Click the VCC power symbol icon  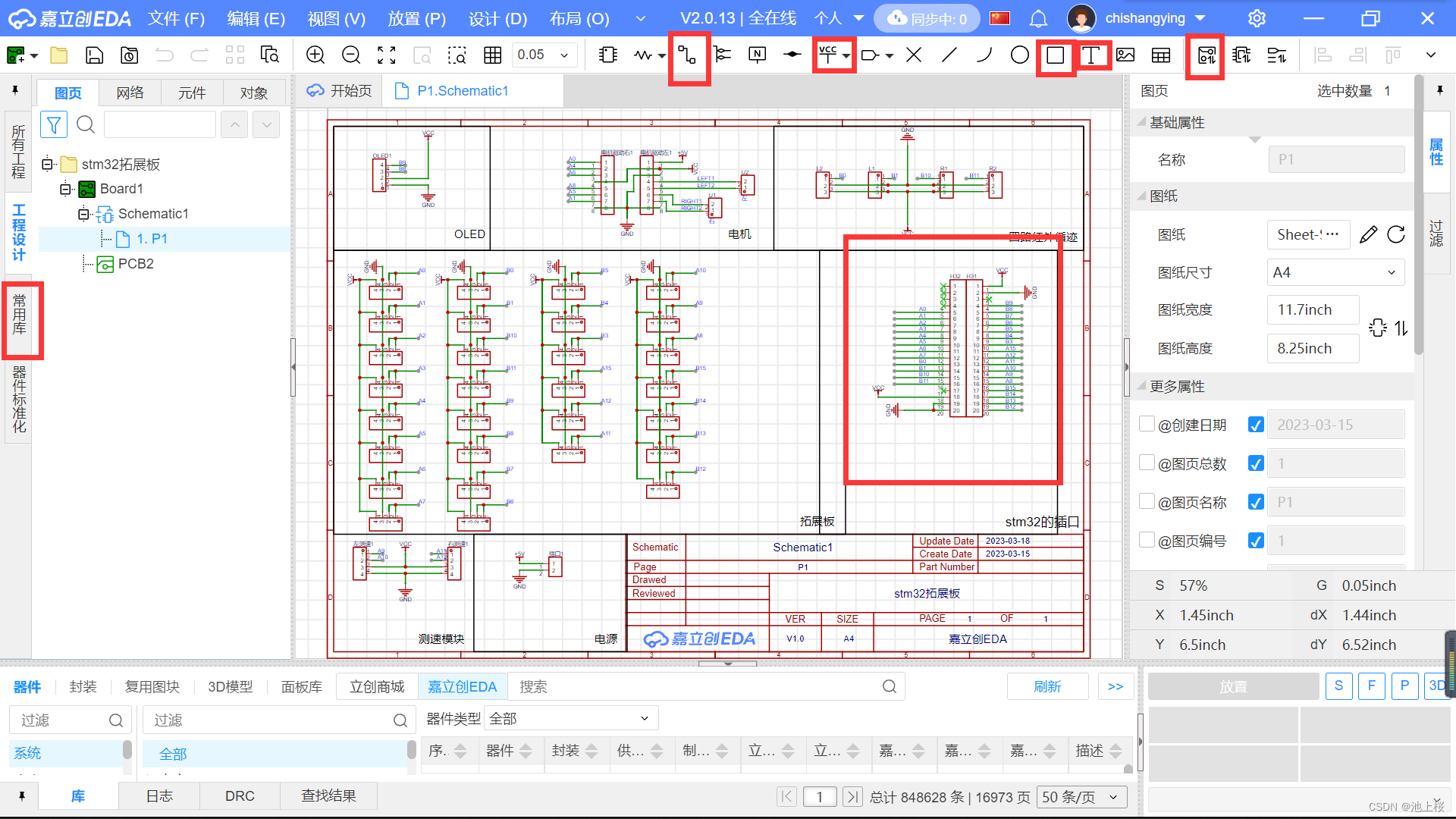pyautogui.click(x=828, y=55)
